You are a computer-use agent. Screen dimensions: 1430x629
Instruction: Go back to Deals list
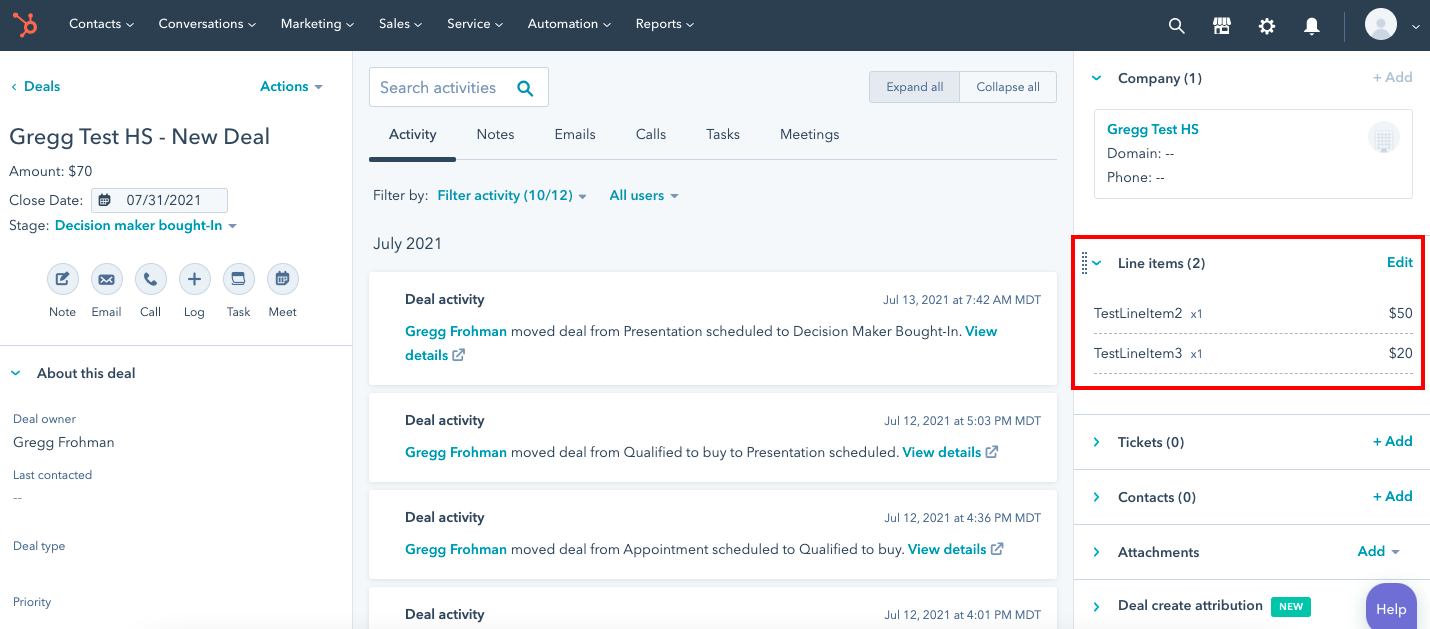click(35, 86)
